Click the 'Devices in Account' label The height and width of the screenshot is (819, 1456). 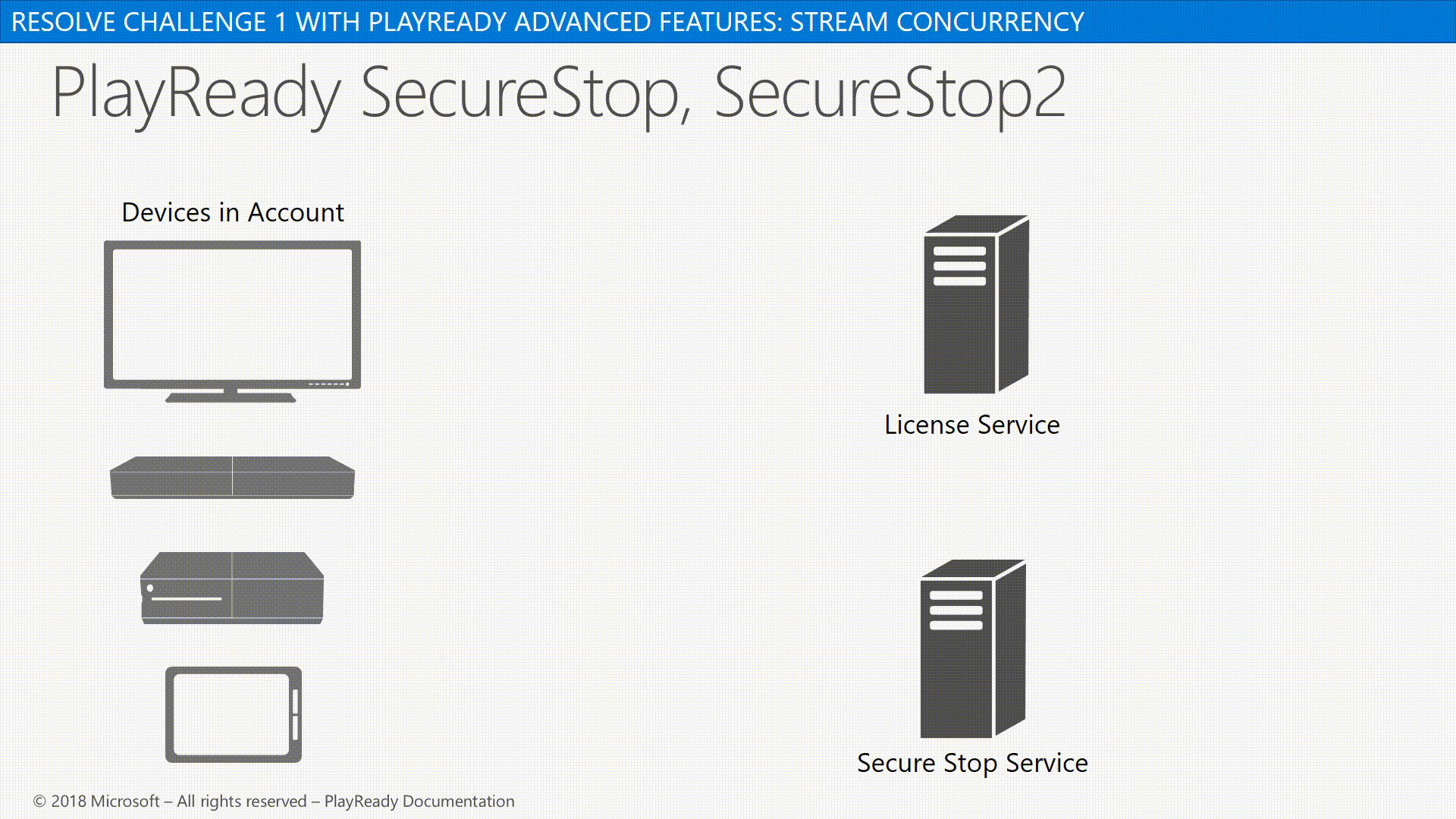pyautogui.click(x=233, y=212)
